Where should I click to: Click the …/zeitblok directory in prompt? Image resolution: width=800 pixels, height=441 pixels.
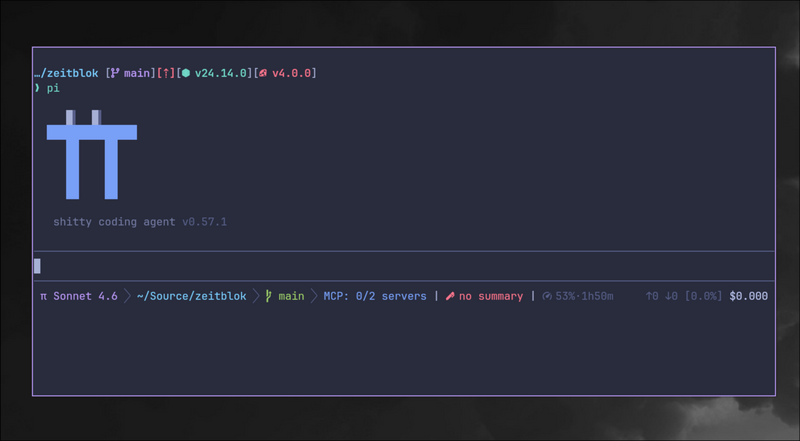coord(66,74)
